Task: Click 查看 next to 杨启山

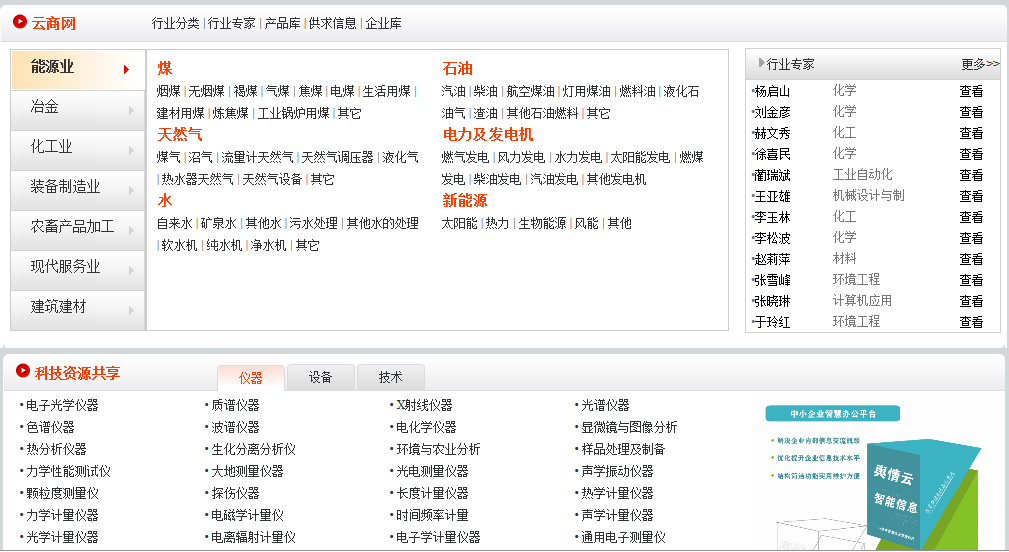Action: [x=970, y=91]
